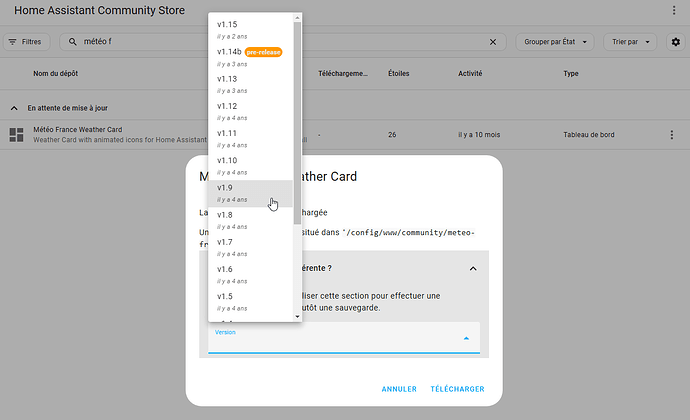Click the TÉLÉCHARGER button
Image resolution: width=690 pixels, height=420 pixels.
coord(457,389)
